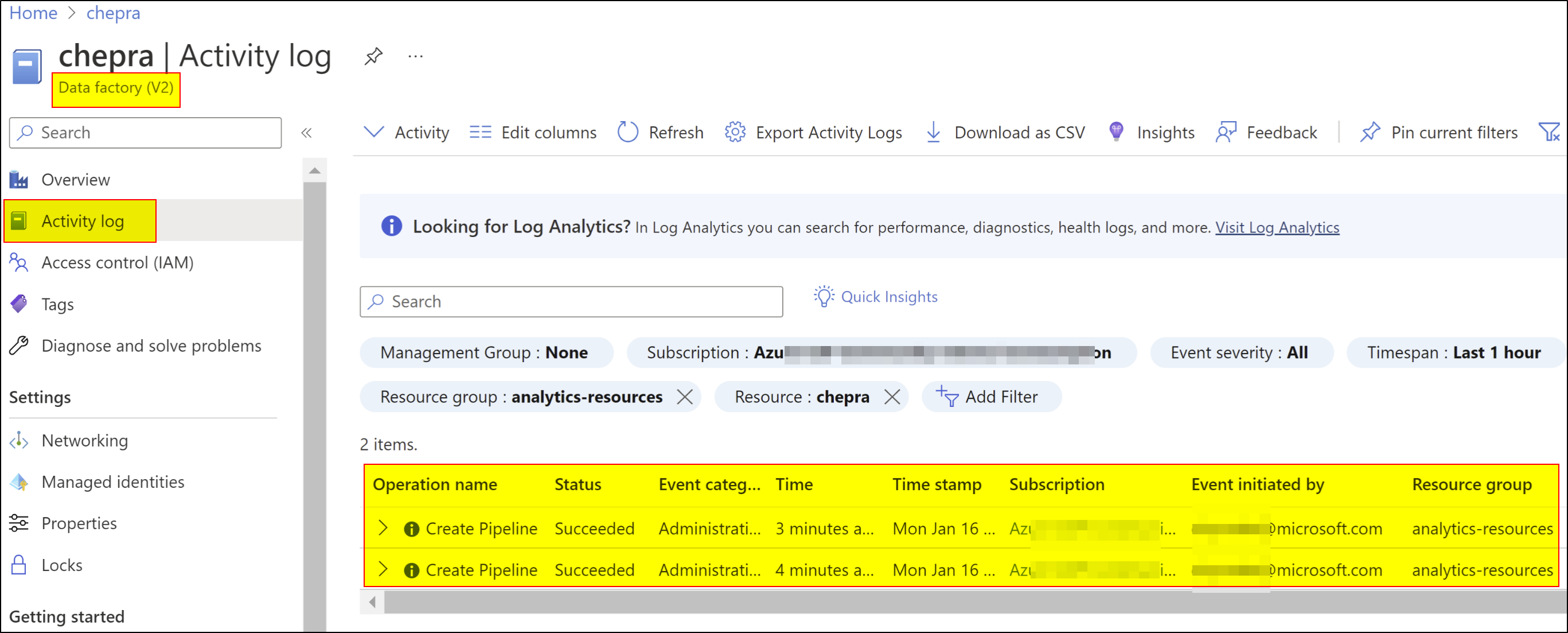Viewport: 1568px width, 633px height.
Task: Click the filter reset funnel icon
Action: tap(1549, 132)
